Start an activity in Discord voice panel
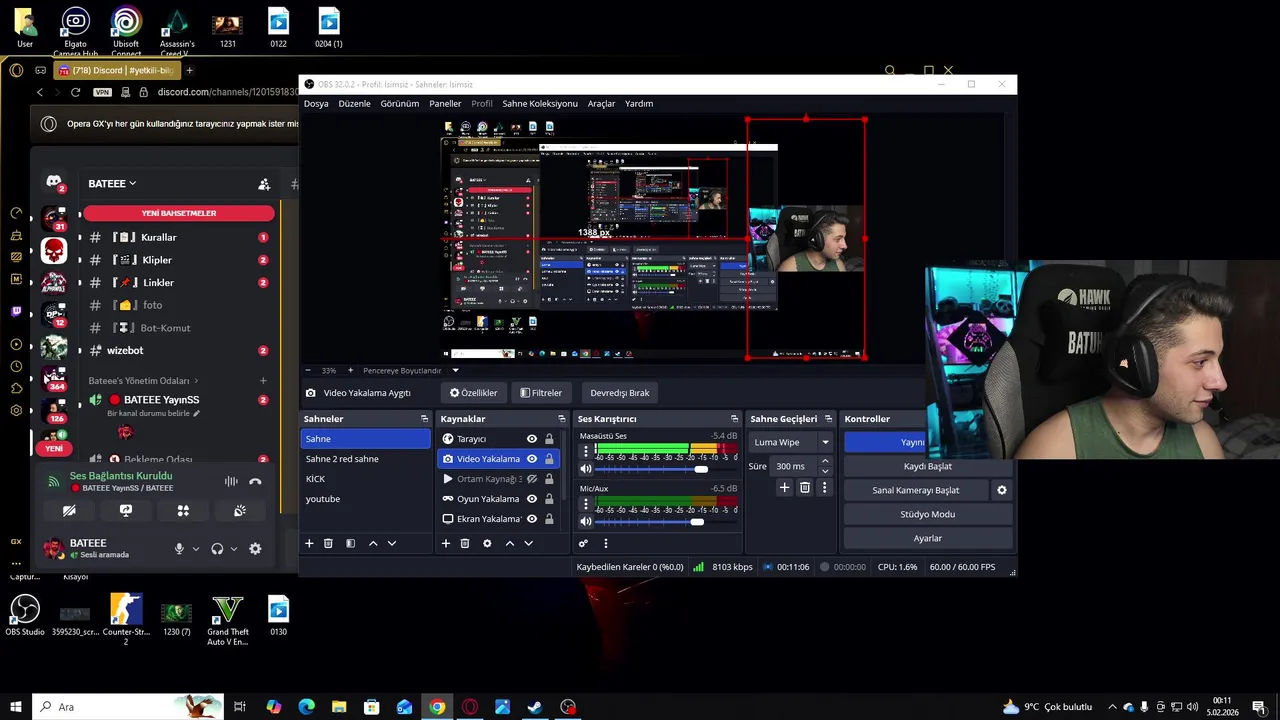Image resolution: width=1280 pixels, height=720 pixels. click(183, 510)
